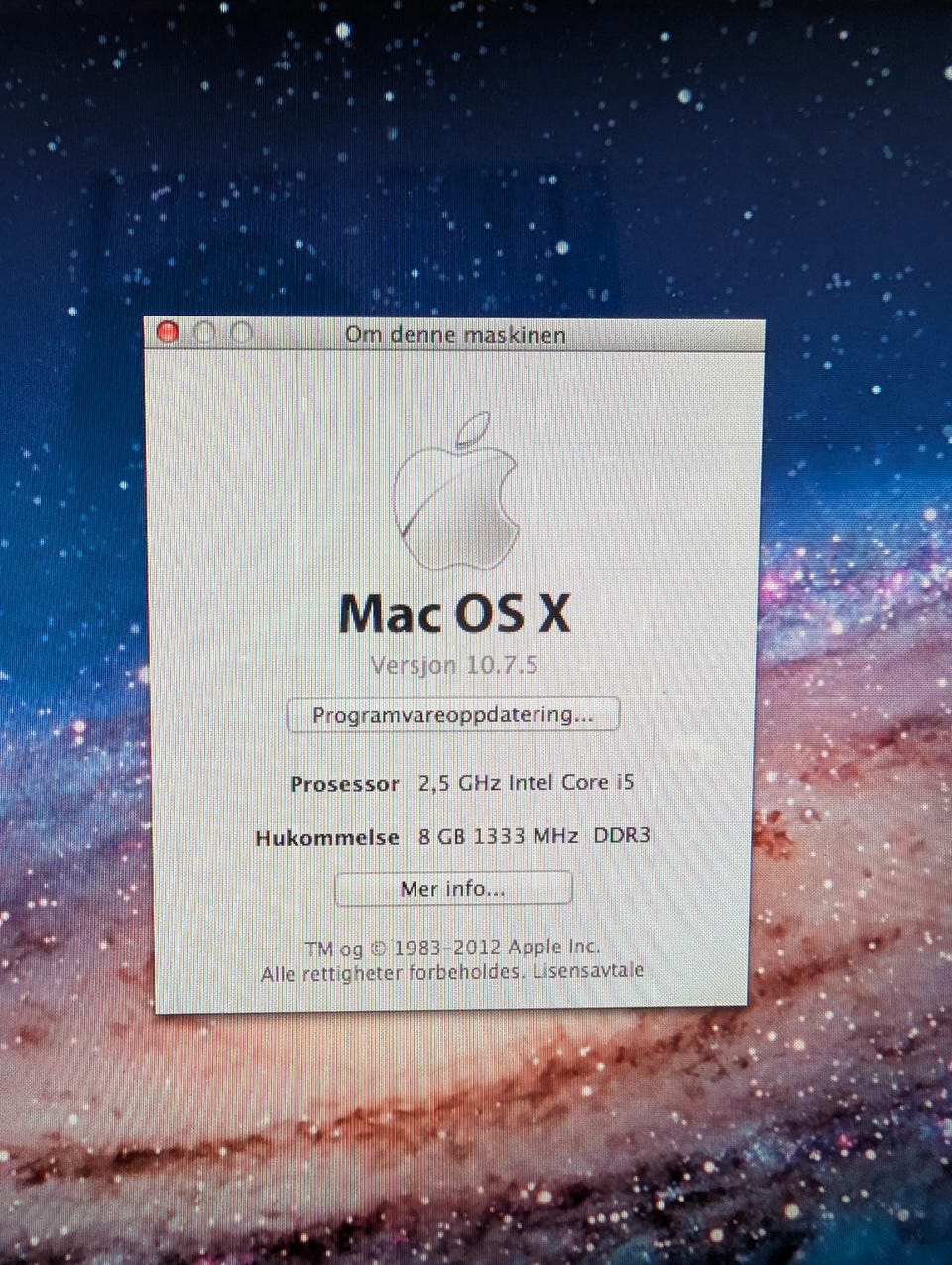Click the Alle rettigheter forbeholdes text

coord(392,973)
